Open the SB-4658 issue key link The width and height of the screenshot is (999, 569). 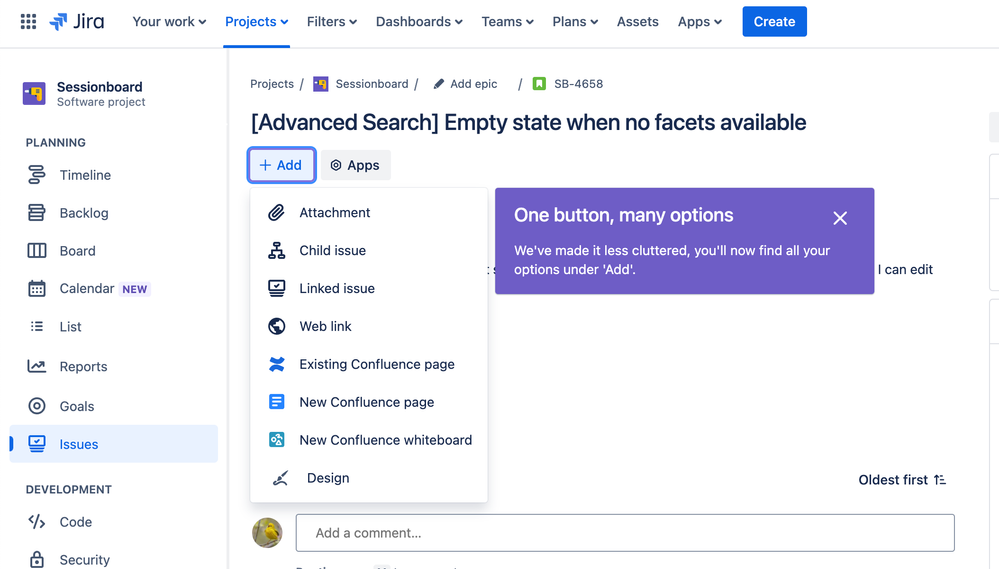(x=578, y=83)
